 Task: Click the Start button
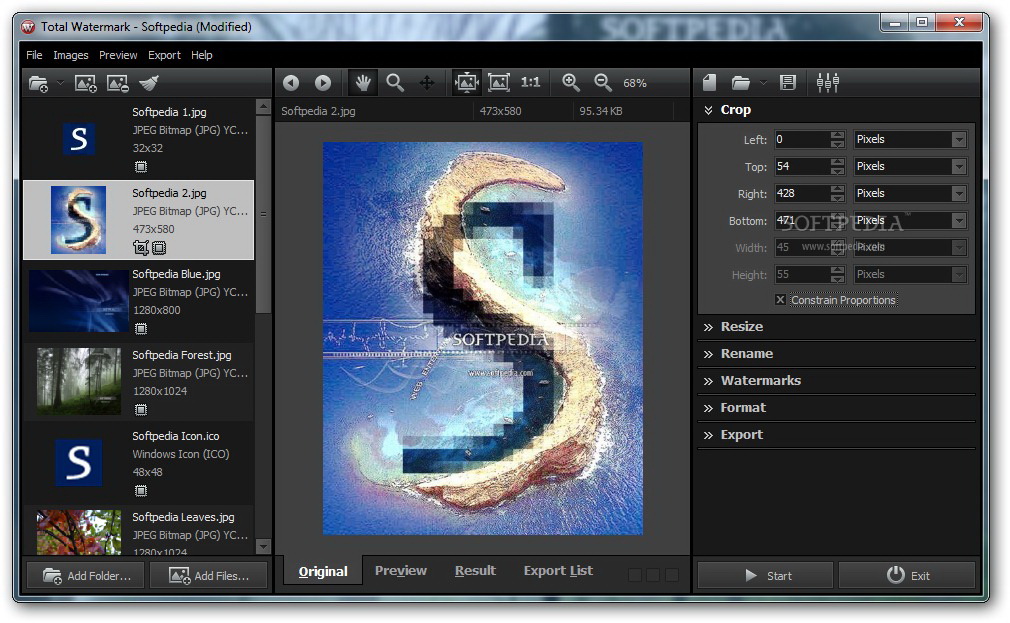coord(766,575)
